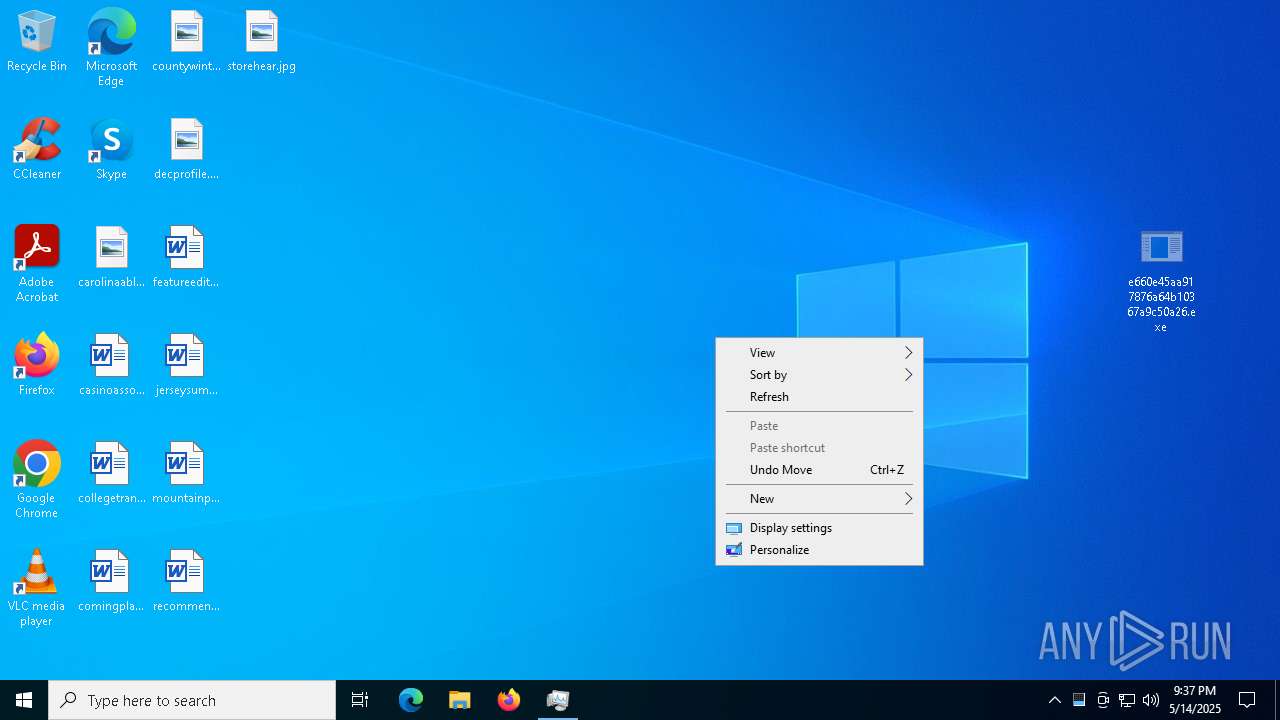The width and height of the screenshot is (1280, 720).
Task: Show hidden system tray icons
Action: point(1055,700)
